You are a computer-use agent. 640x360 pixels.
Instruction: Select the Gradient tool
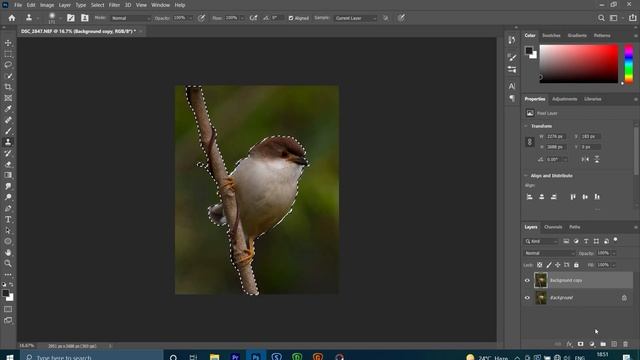click(8, 175)
